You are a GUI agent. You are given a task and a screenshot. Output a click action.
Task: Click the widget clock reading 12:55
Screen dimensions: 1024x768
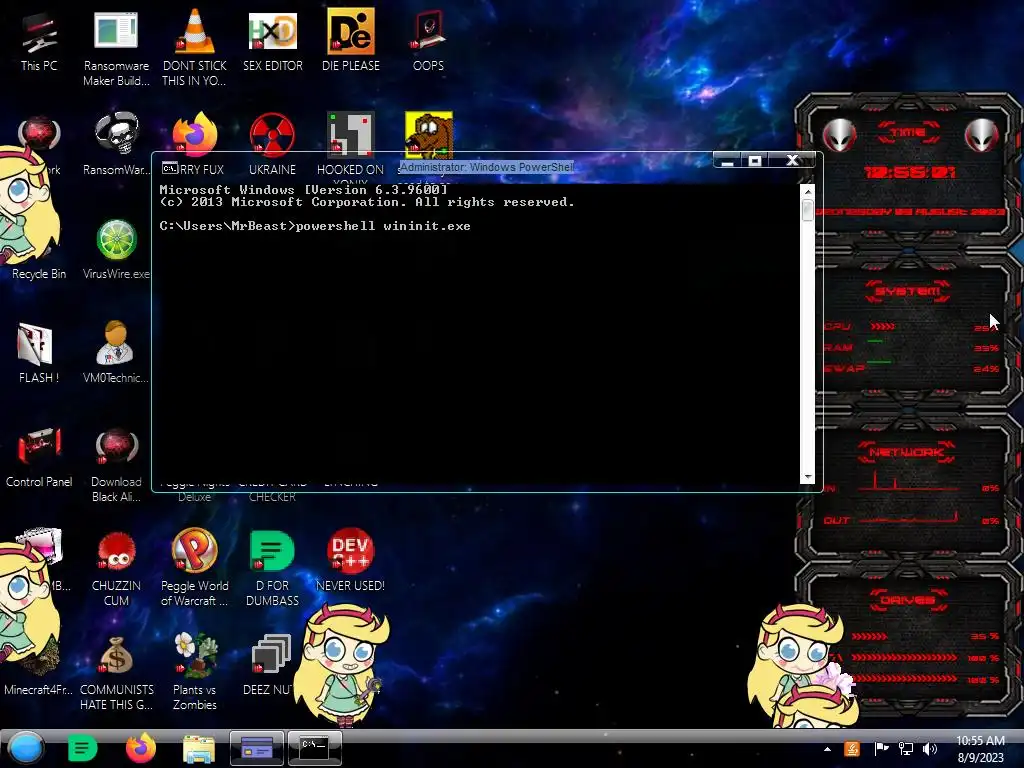tap(909, 172)
